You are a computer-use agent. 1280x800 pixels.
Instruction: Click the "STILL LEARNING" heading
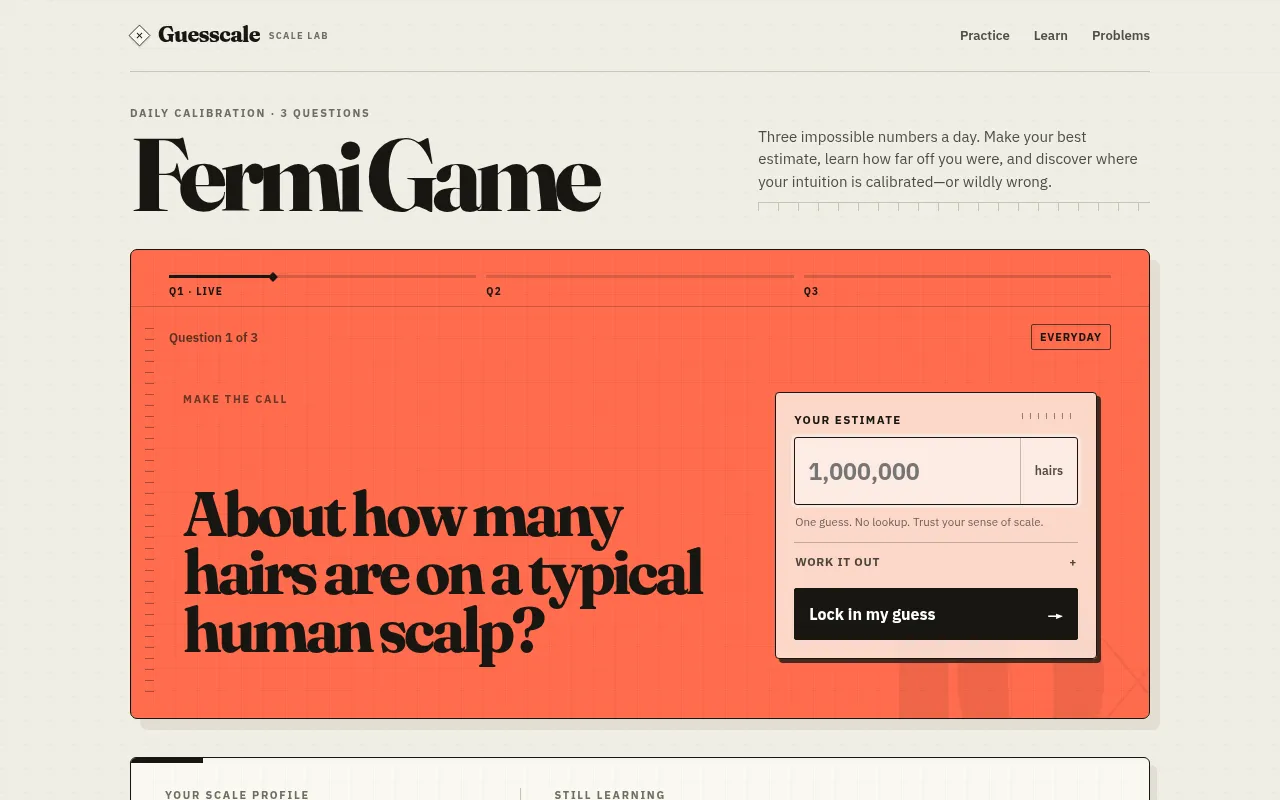click(610, 795)
